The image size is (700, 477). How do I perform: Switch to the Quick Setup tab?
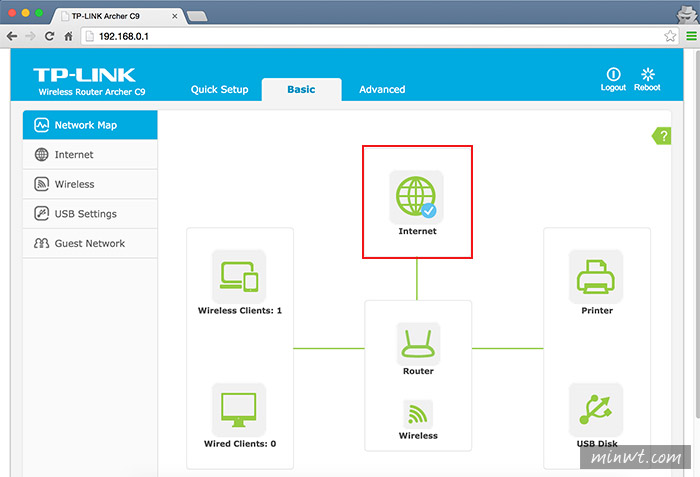click(x=219, y=89)
